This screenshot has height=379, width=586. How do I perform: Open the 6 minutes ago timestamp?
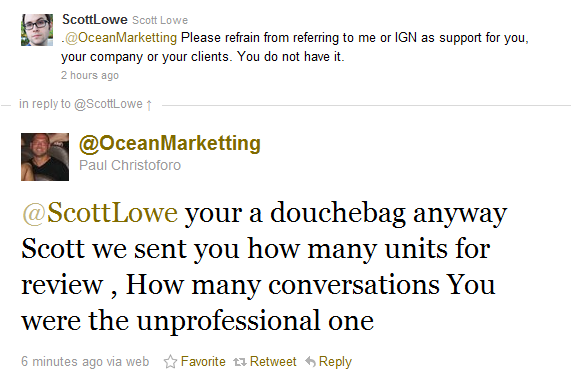point(62,361)
